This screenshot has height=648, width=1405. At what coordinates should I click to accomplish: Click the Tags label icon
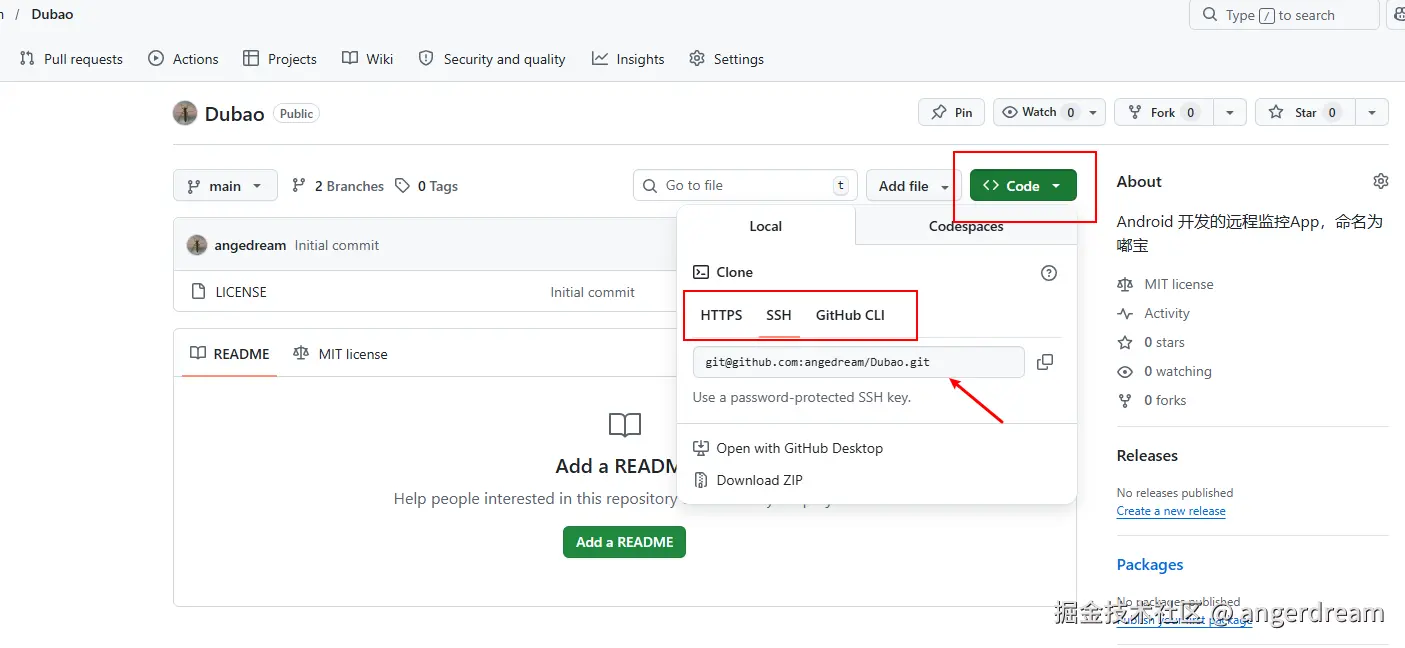click(x=402, y=186)
